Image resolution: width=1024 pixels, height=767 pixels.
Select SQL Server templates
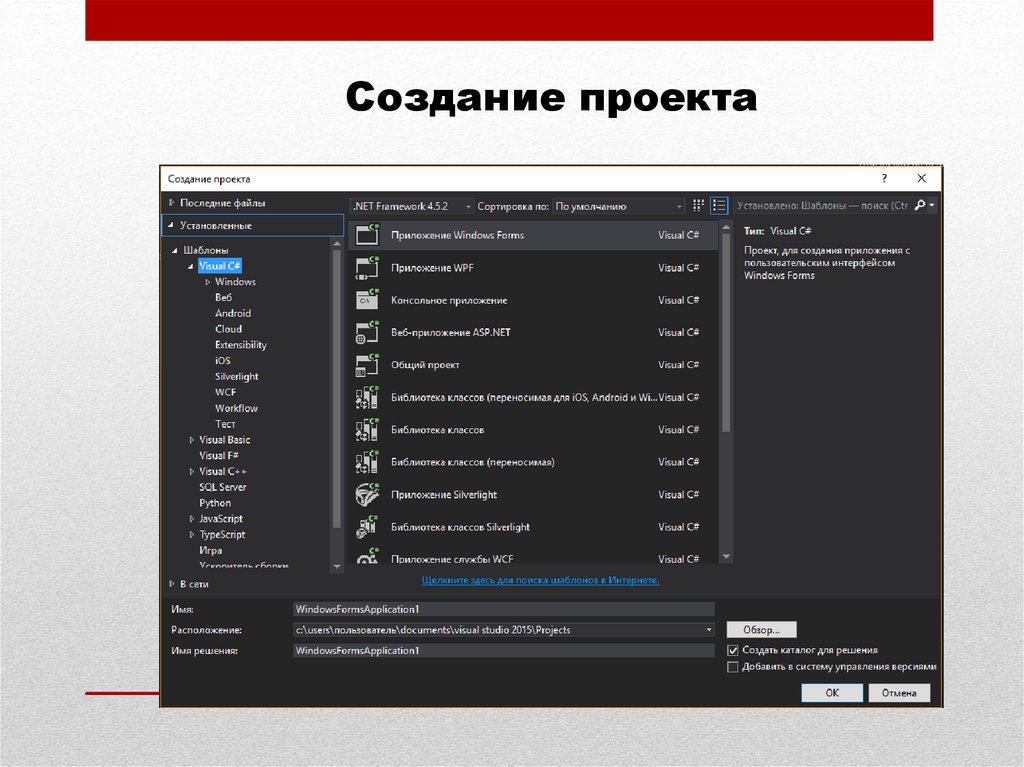coord(223,487)
